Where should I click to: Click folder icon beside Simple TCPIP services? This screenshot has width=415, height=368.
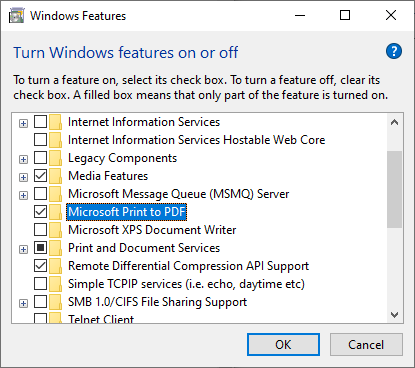pos(55,284)
